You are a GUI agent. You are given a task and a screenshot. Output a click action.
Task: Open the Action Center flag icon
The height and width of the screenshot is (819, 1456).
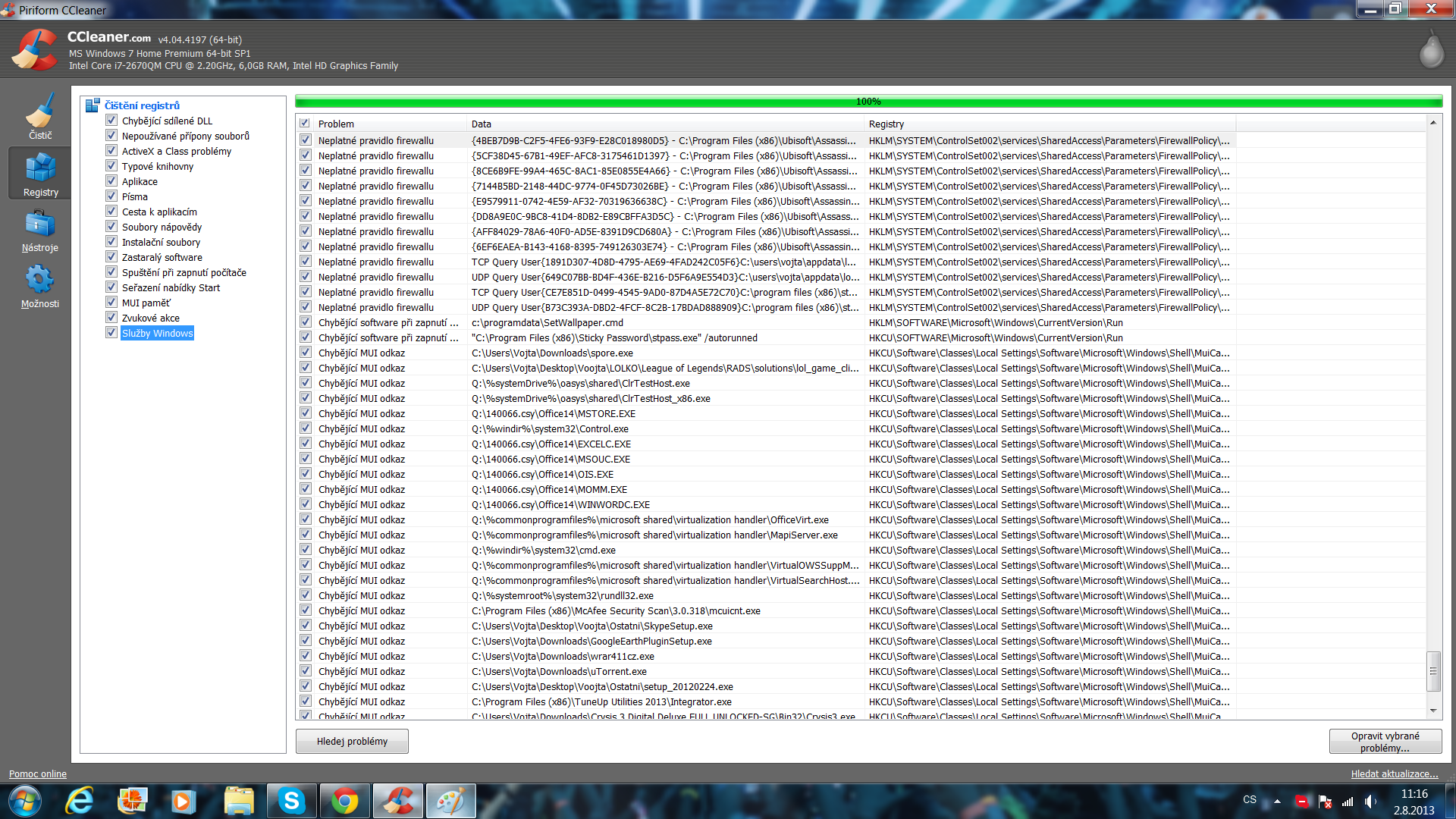pyautogui.click(x=1325, y=801)
